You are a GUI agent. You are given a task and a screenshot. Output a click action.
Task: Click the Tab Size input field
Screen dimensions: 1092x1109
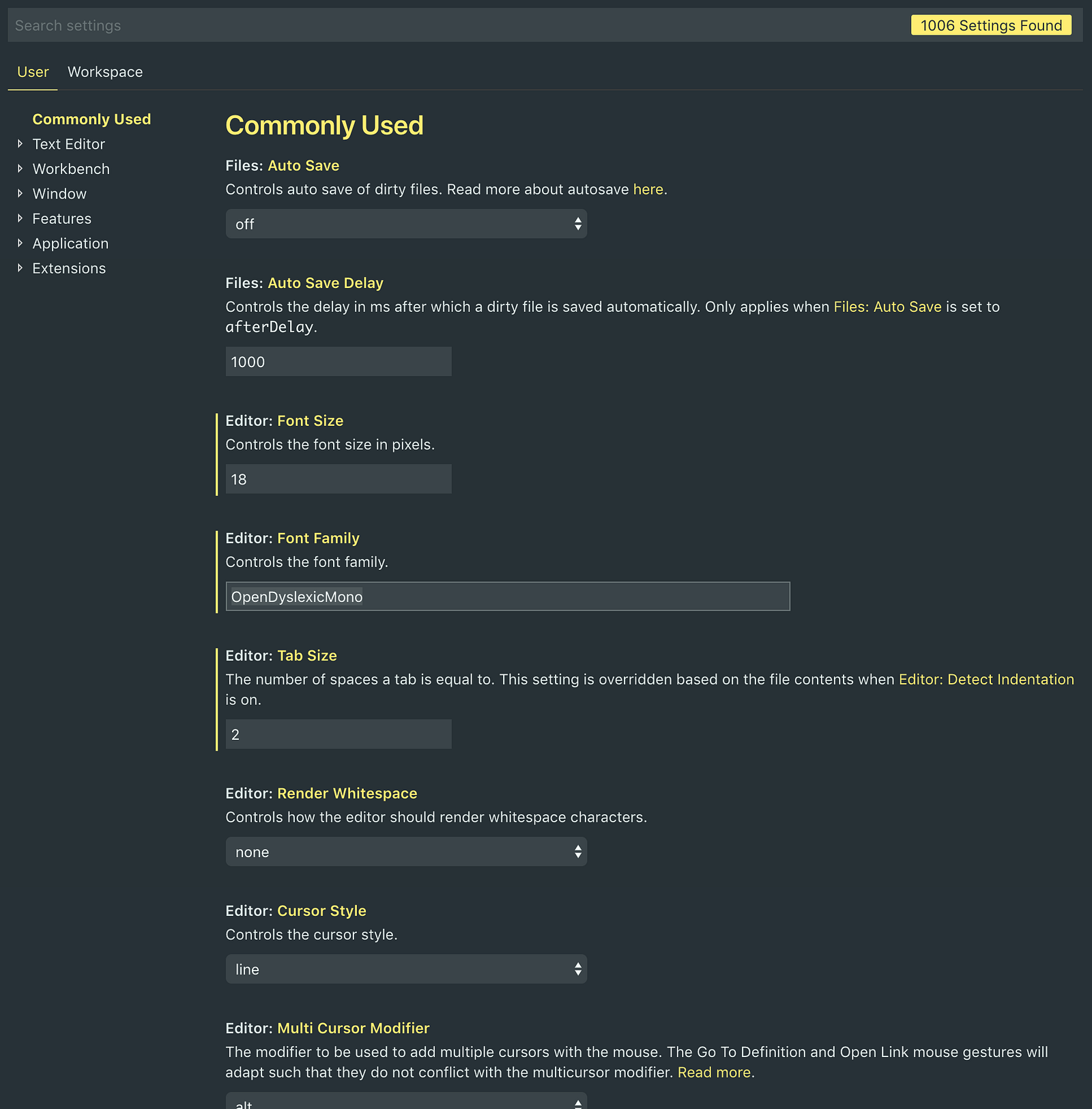click(x=339, y=734)
